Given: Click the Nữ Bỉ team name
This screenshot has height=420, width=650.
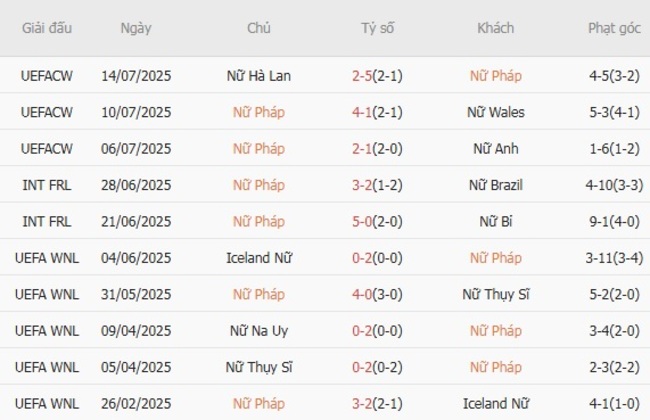Looking at the screenshot, I should [x=496, y=222].
